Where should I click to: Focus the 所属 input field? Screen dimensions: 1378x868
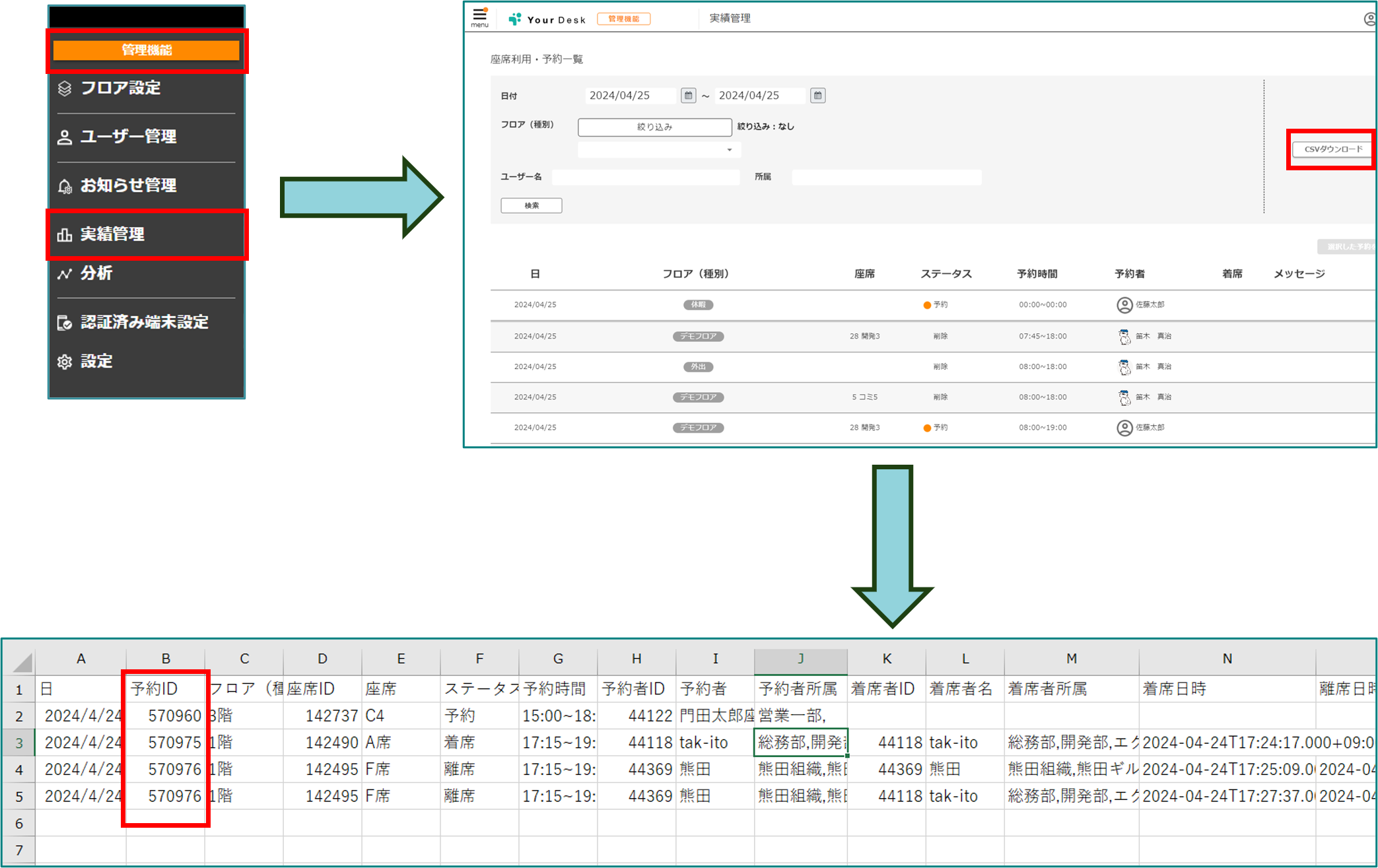click(x=886, y=177)
